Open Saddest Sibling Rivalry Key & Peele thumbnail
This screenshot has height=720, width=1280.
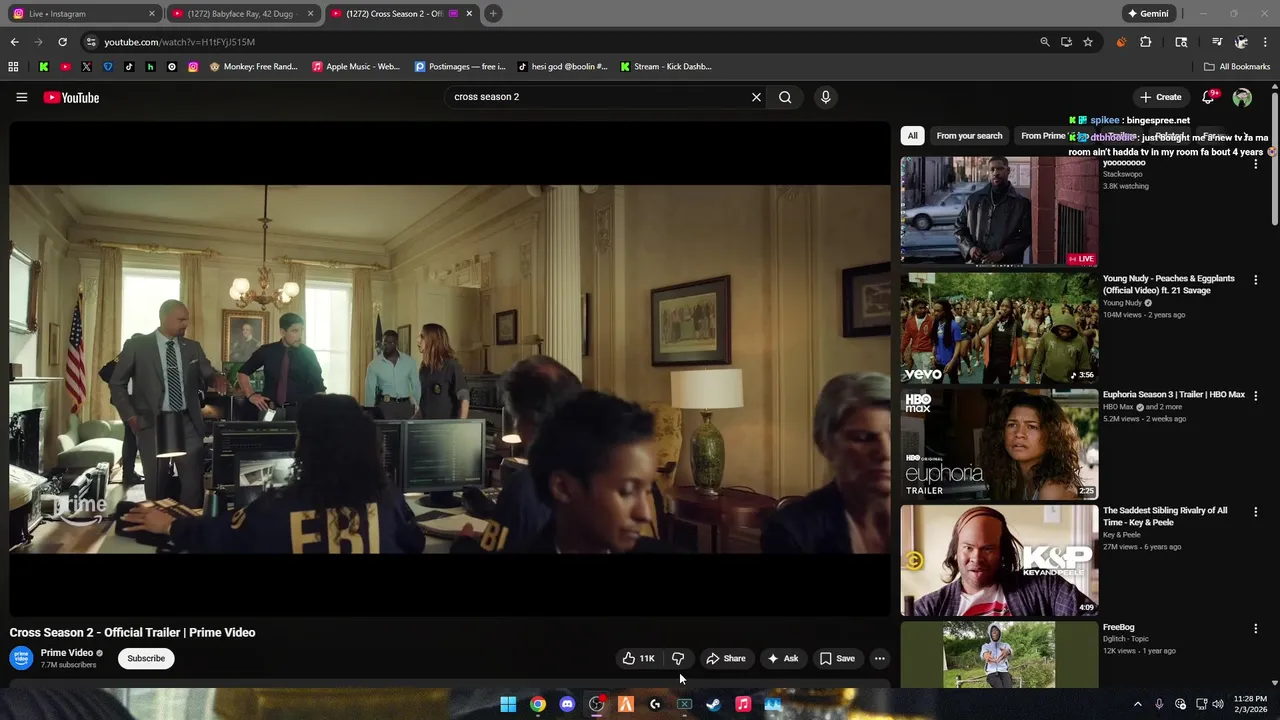click(x=999, y=560)
